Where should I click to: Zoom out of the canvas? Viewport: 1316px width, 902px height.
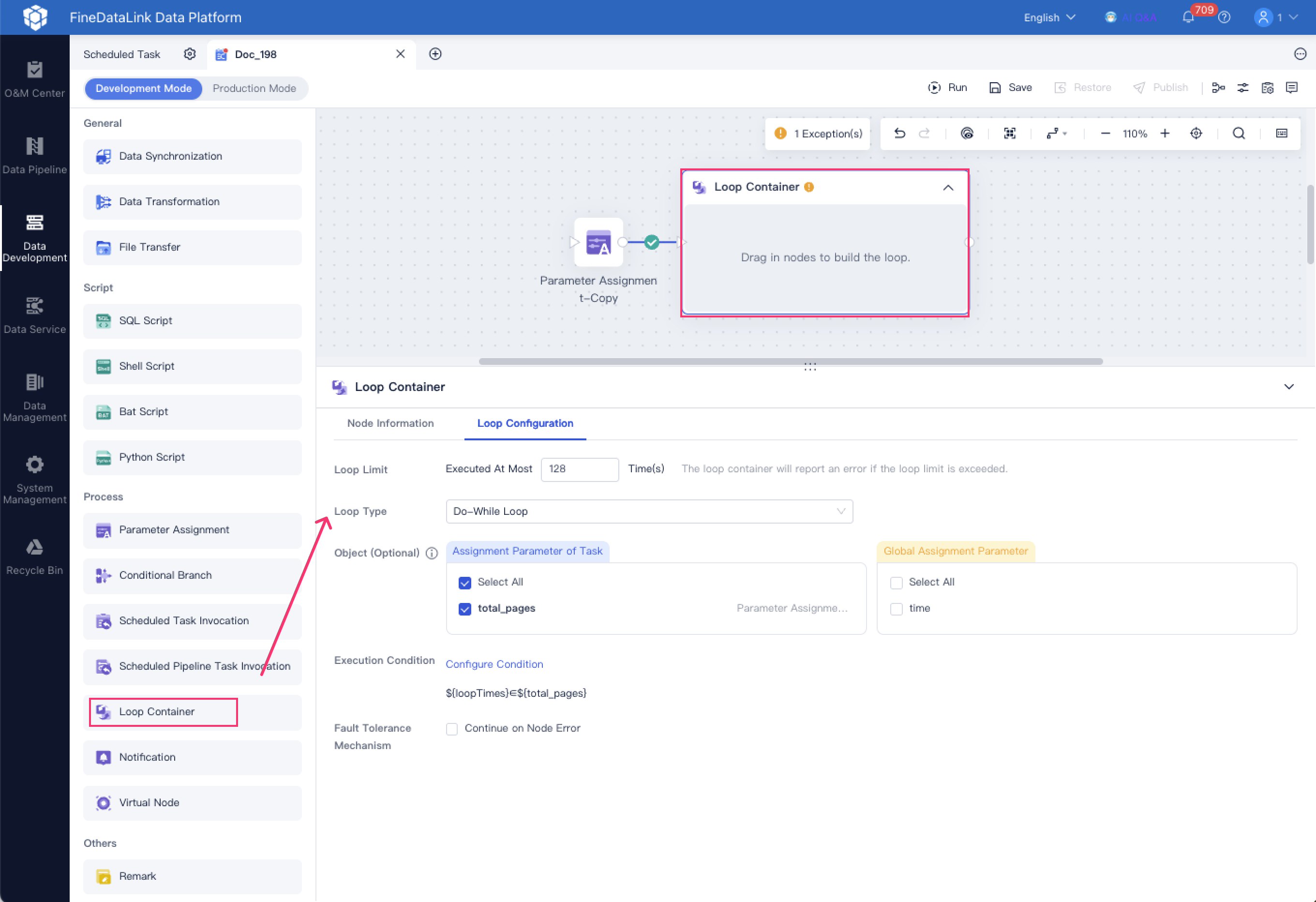tap(1105, 133)
